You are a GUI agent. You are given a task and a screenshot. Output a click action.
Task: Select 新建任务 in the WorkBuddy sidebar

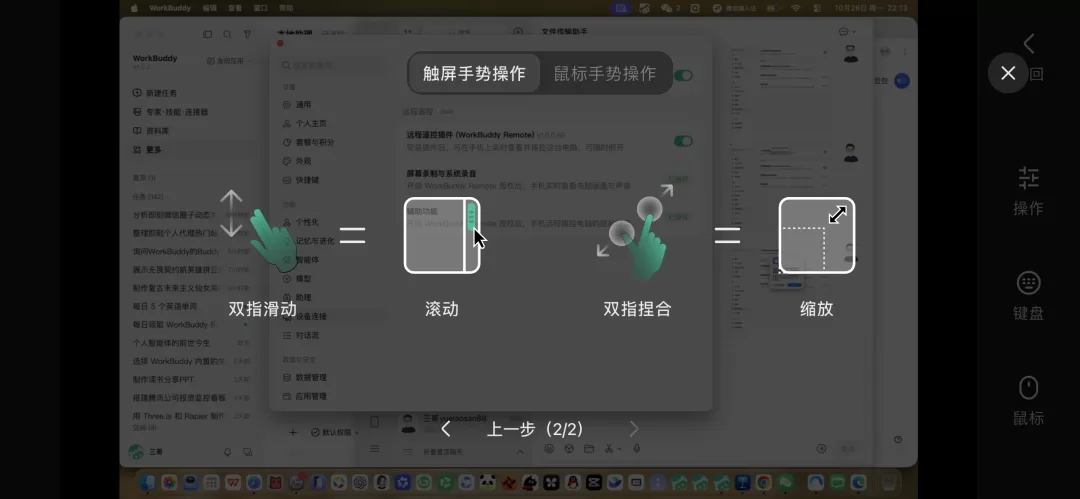(x=156, y=93)
